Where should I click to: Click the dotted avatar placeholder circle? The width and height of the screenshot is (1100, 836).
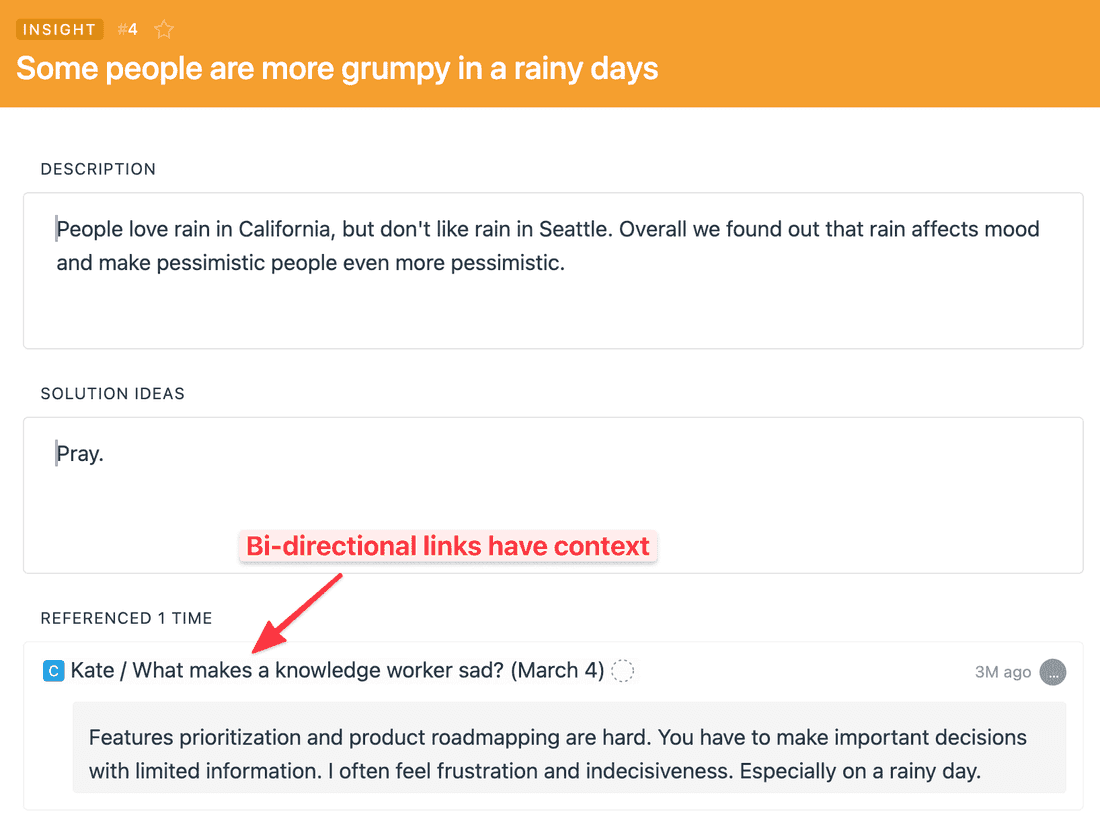click(x=622, y=671)
